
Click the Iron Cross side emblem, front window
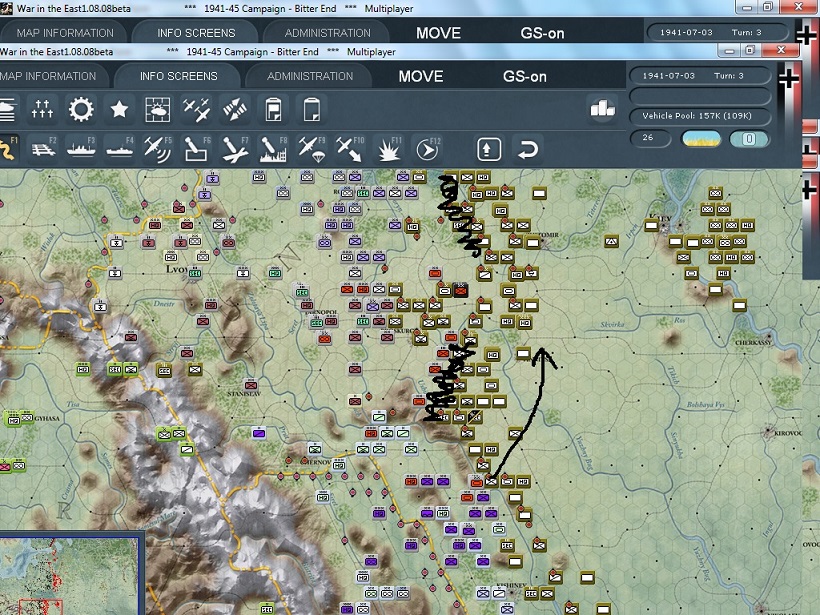point(789,78)
